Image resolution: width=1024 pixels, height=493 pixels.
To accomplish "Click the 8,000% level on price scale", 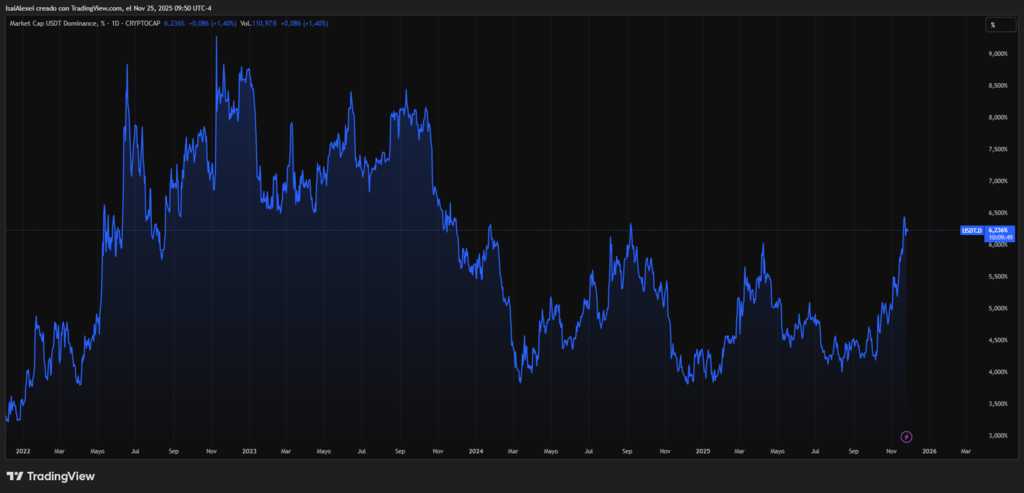I will point(996,117).
